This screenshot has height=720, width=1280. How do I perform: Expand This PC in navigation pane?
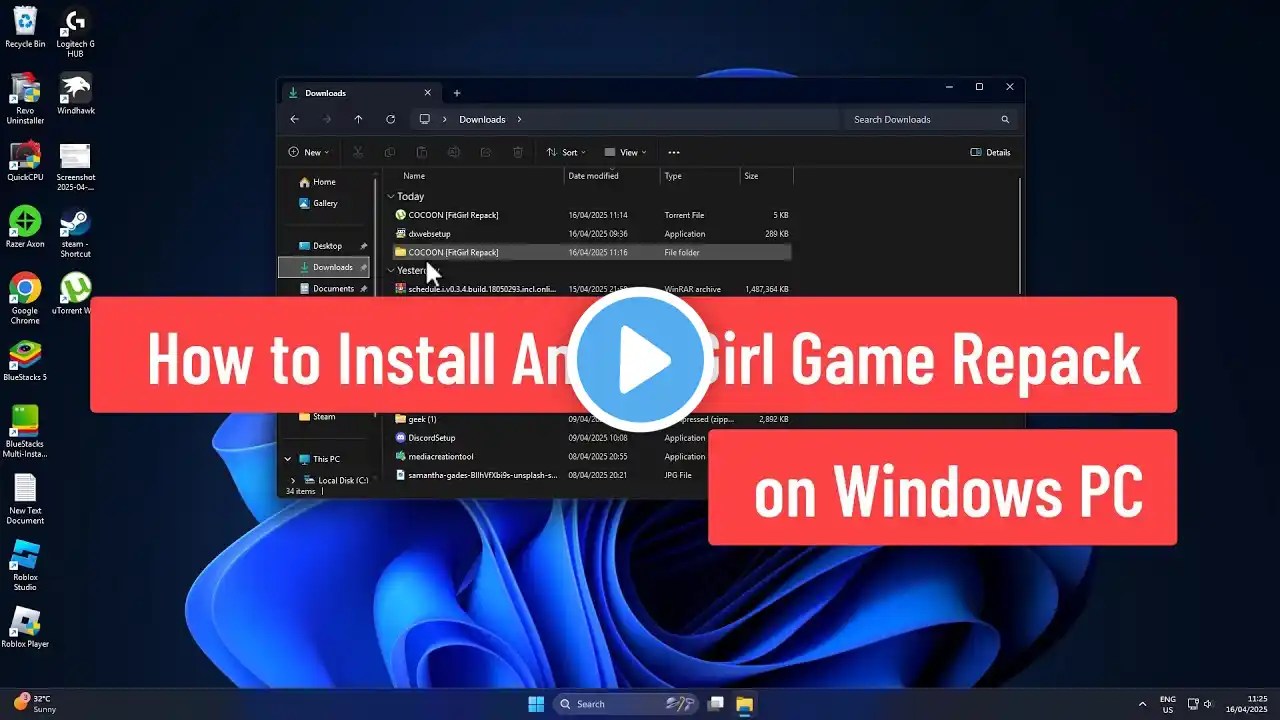288,459
